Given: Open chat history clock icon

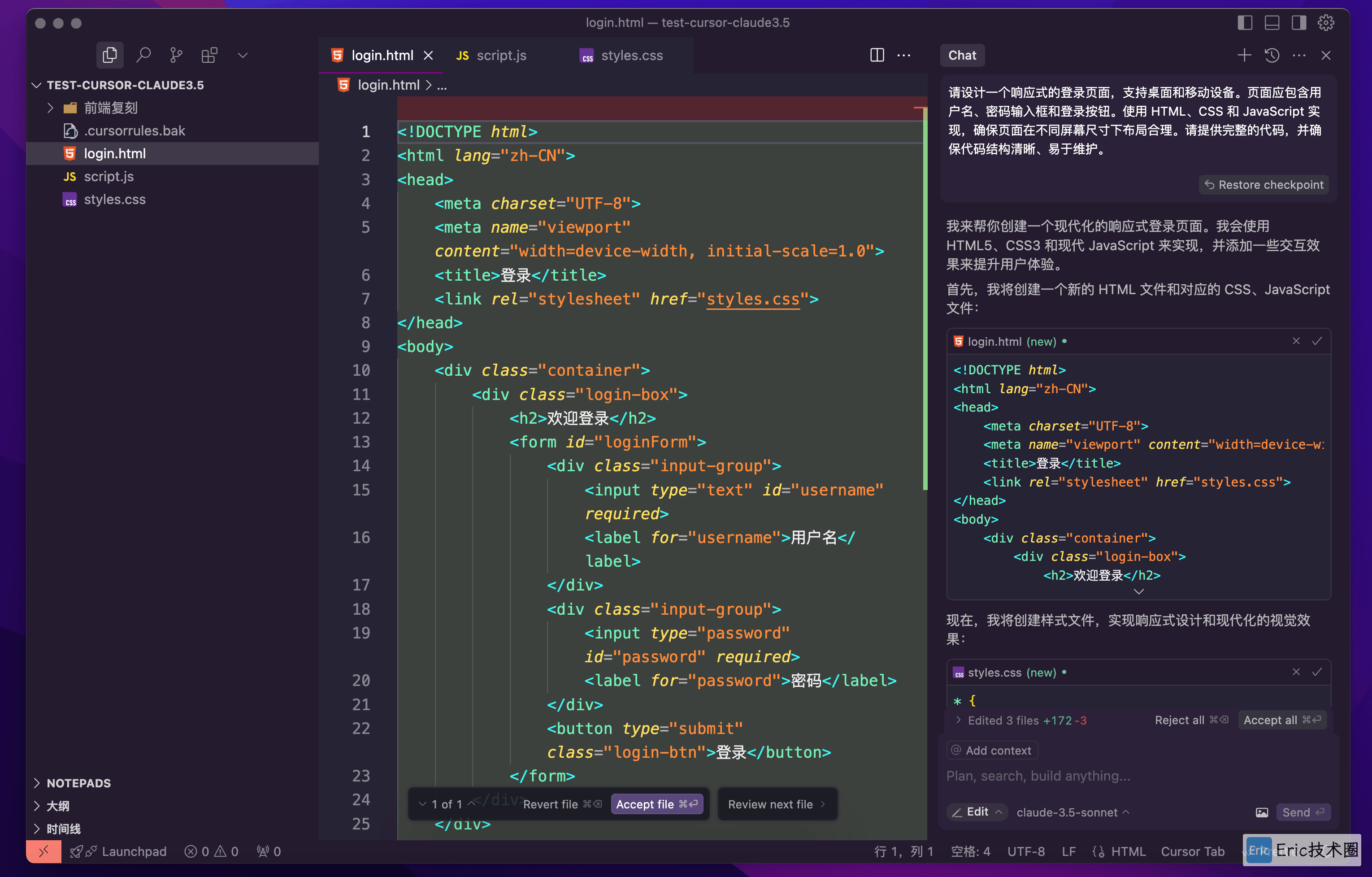Looking at the screenshot, I should 1272,55.
